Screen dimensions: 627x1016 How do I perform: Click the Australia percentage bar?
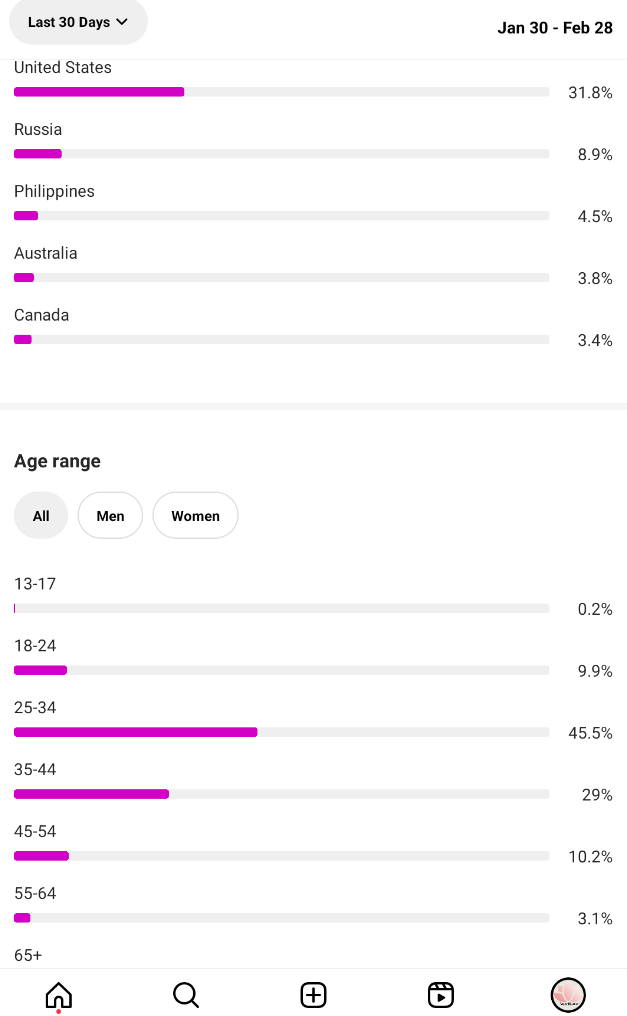pyautogui.click(x=282, y=277)
